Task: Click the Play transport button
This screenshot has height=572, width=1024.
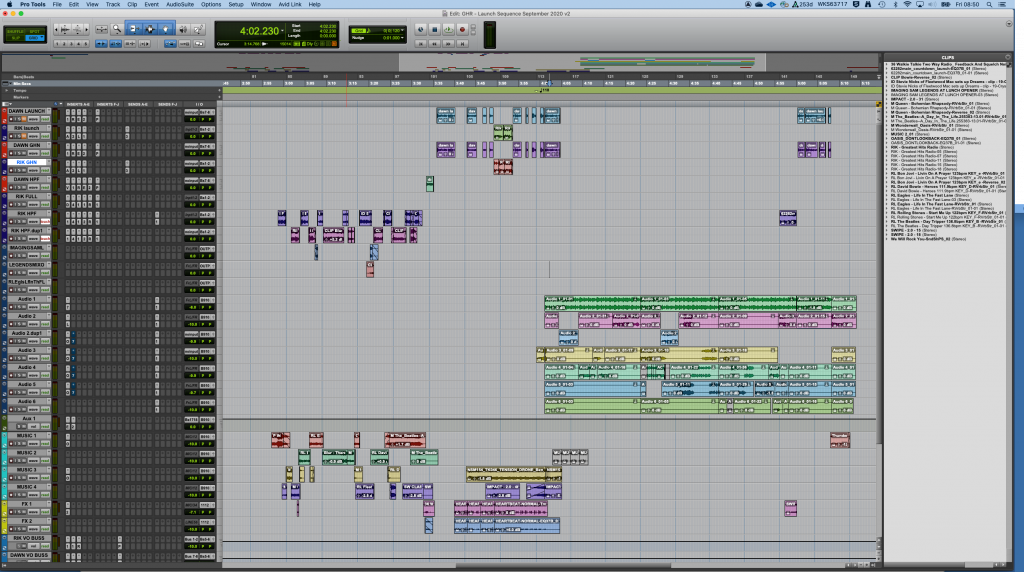Action: 448,29
